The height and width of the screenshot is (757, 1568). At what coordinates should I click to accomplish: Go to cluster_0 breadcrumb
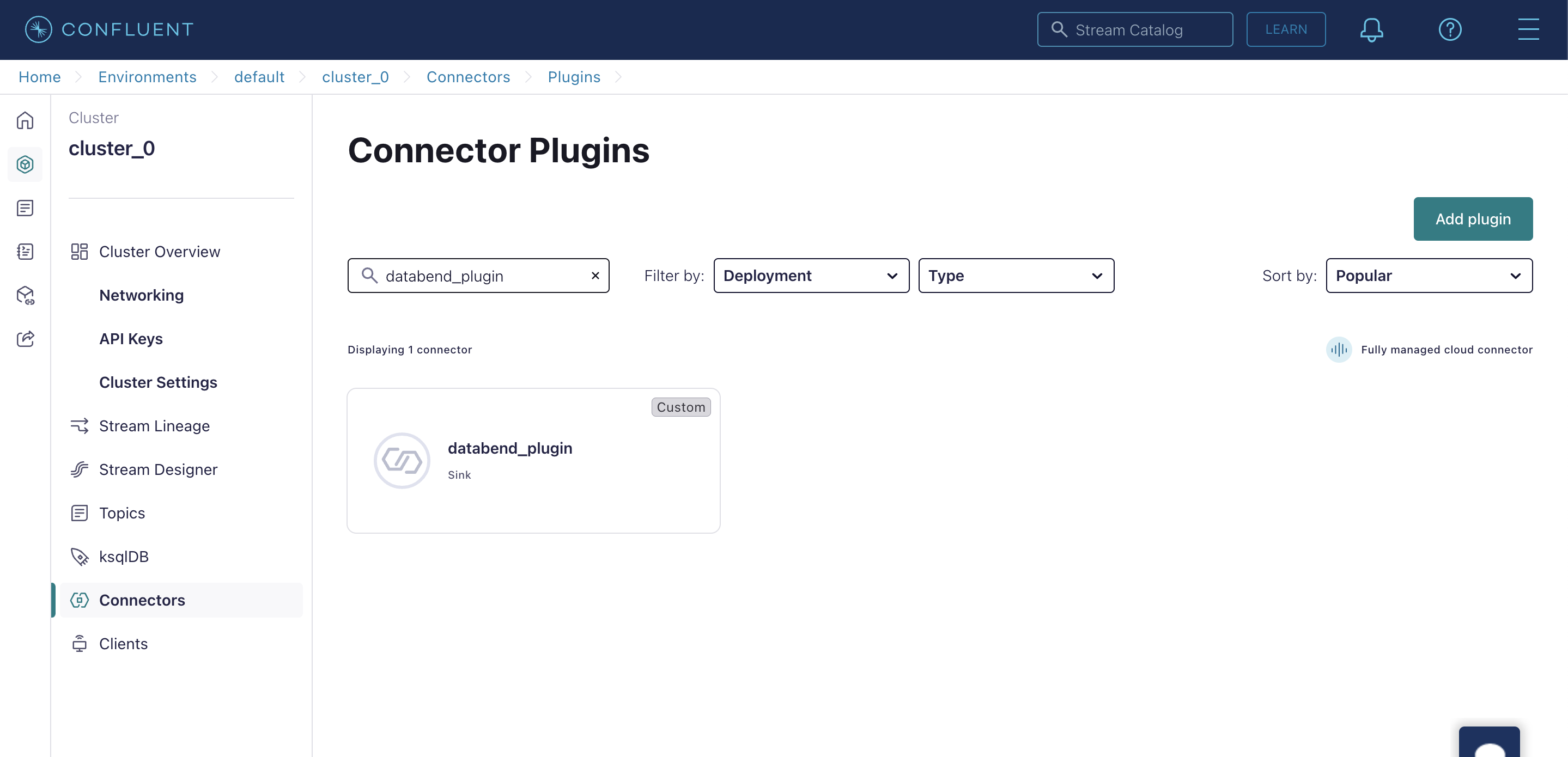pyautogui.click(x=355, y=77)
